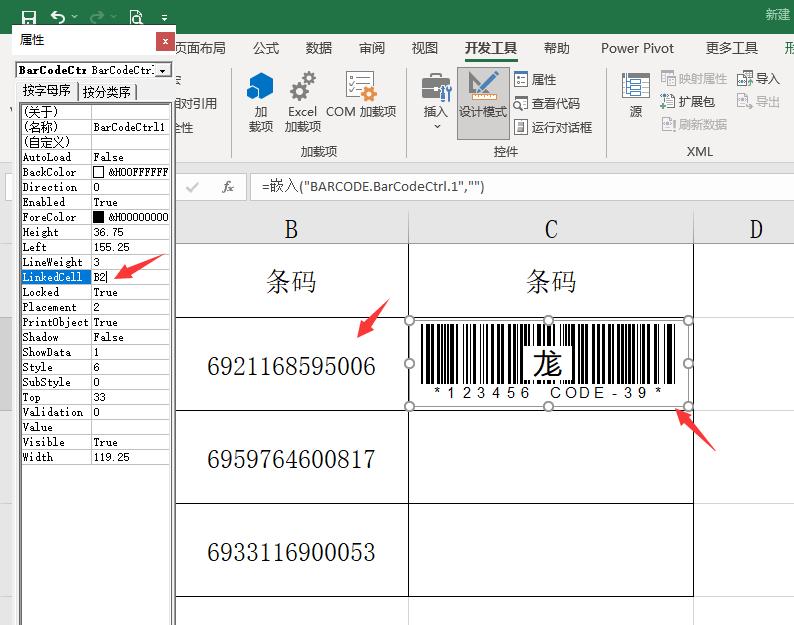794x625 pixels.
Task: Click the Undo arrow icon
Action: 58,17
